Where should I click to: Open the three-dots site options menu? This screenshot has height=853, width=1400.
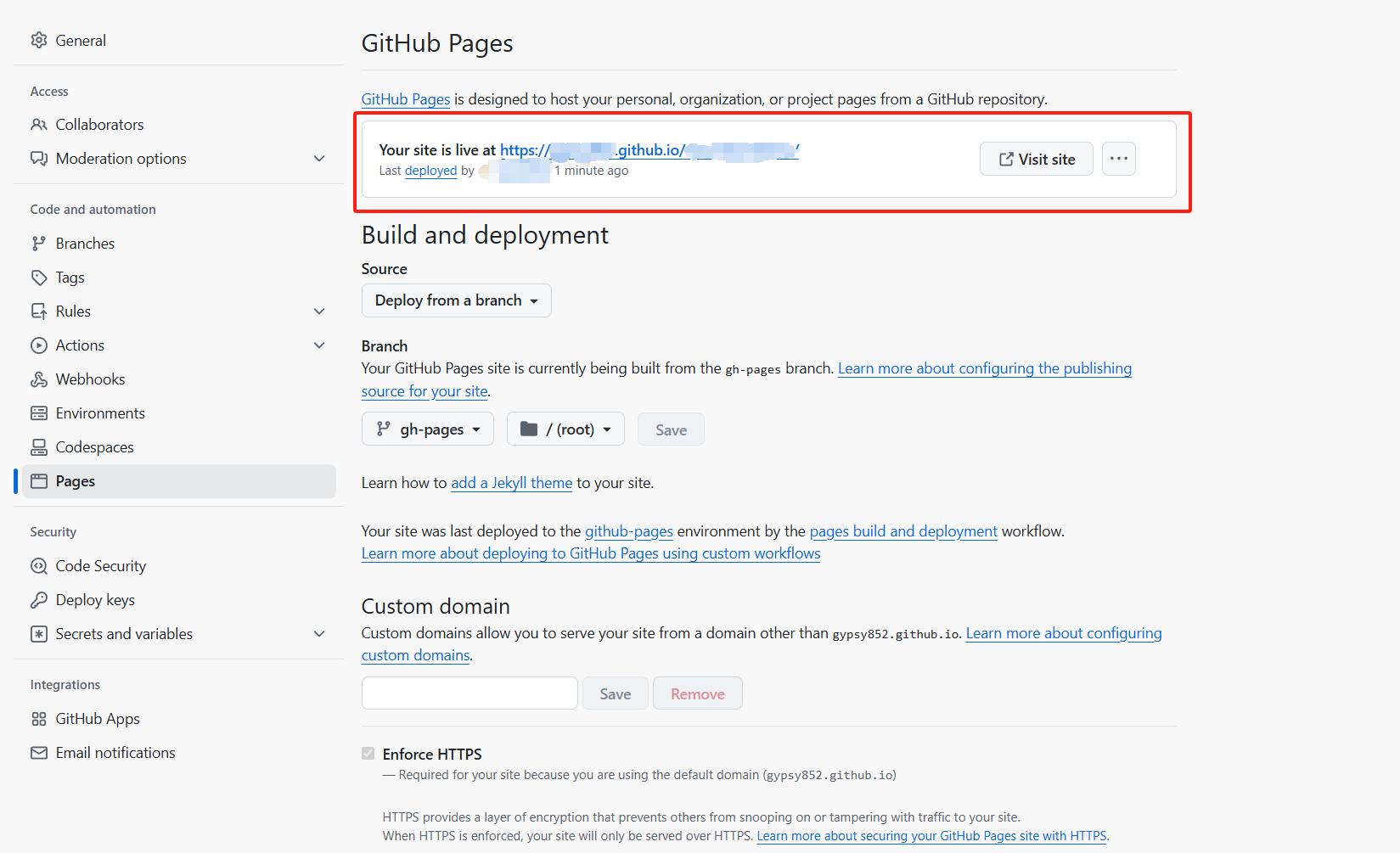(x=1119, y=159)
